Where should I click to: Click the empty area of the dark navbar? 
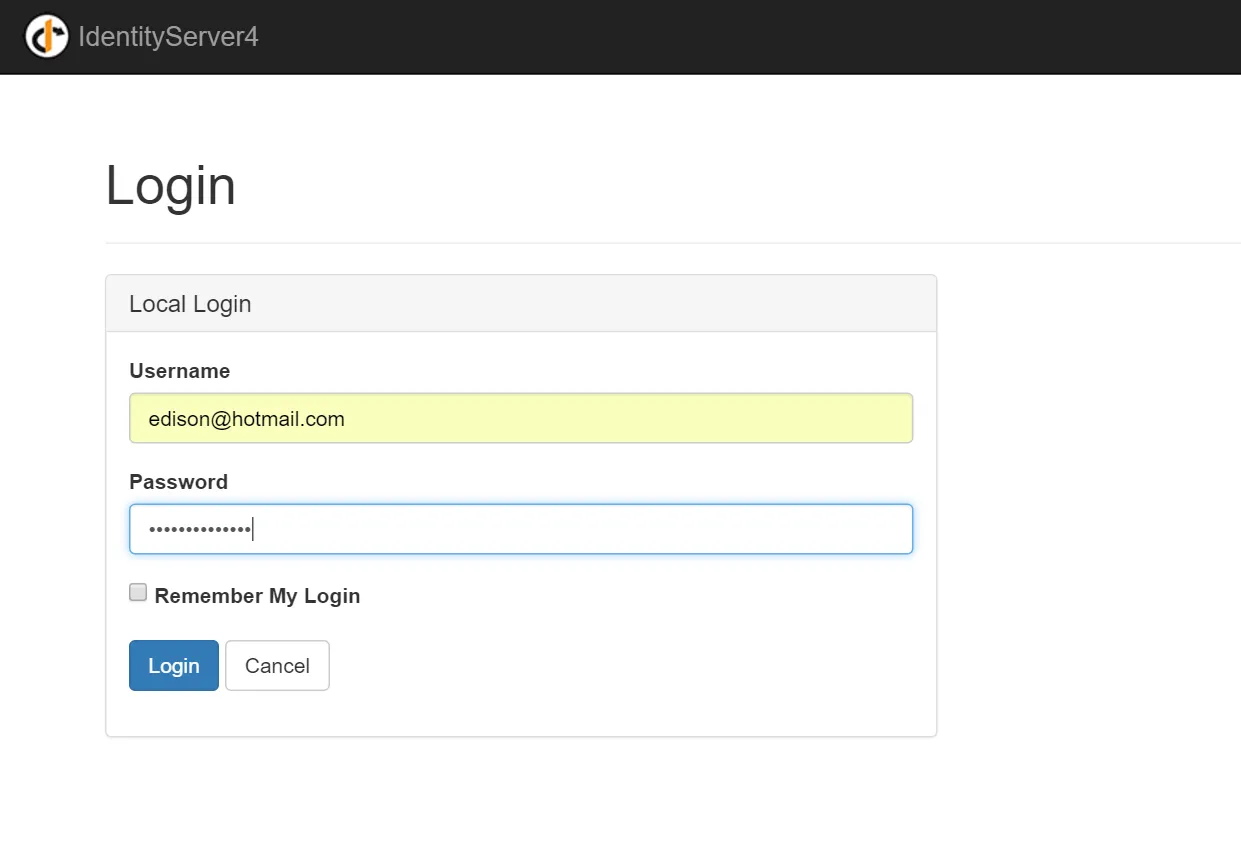[x=750, y=37]
